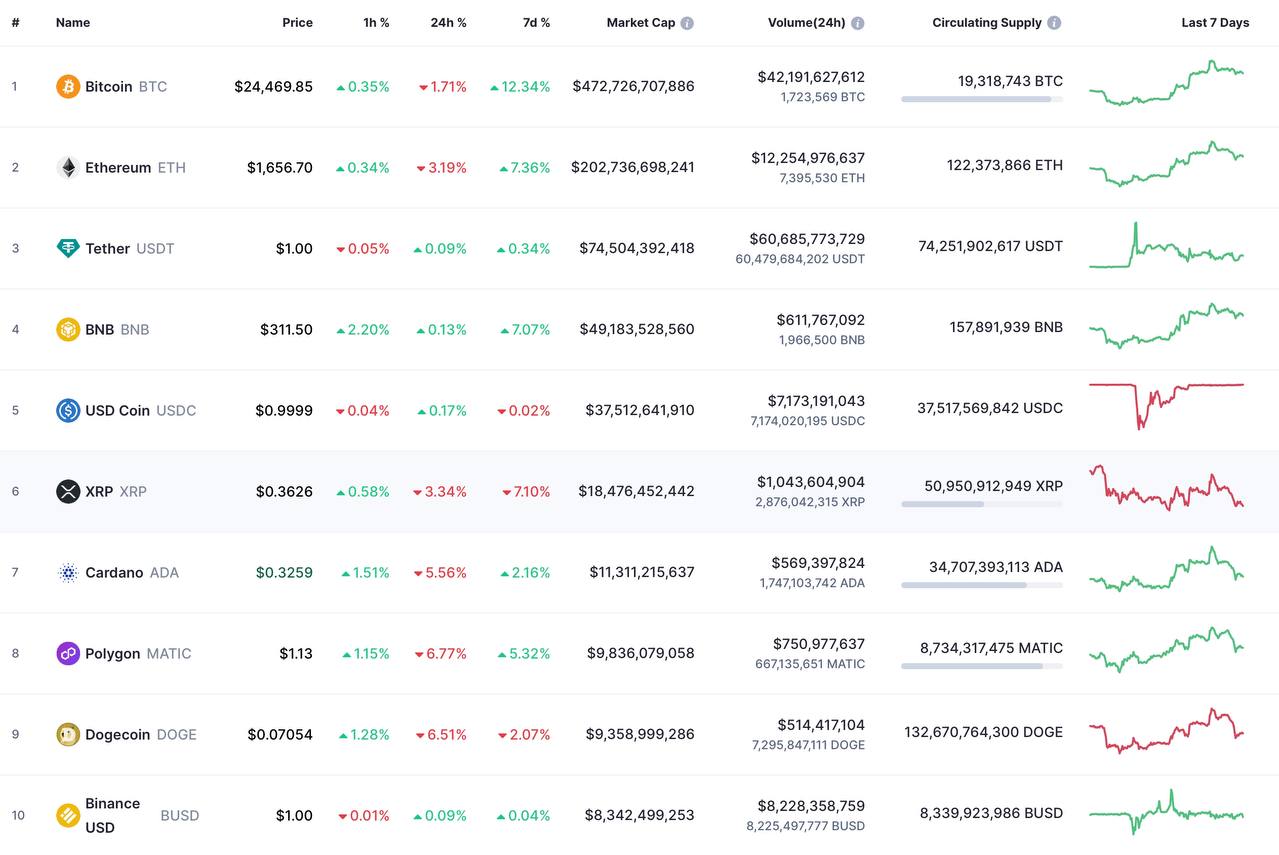Screen dimensions: 1279x855
Task: Click XRP's circulating supply progress bar
Action: (981, 504)
